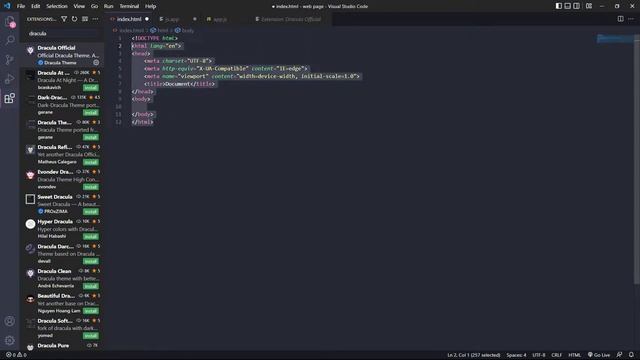Open the Selection menu
640x360 pixels.
(x=57, y=6)
